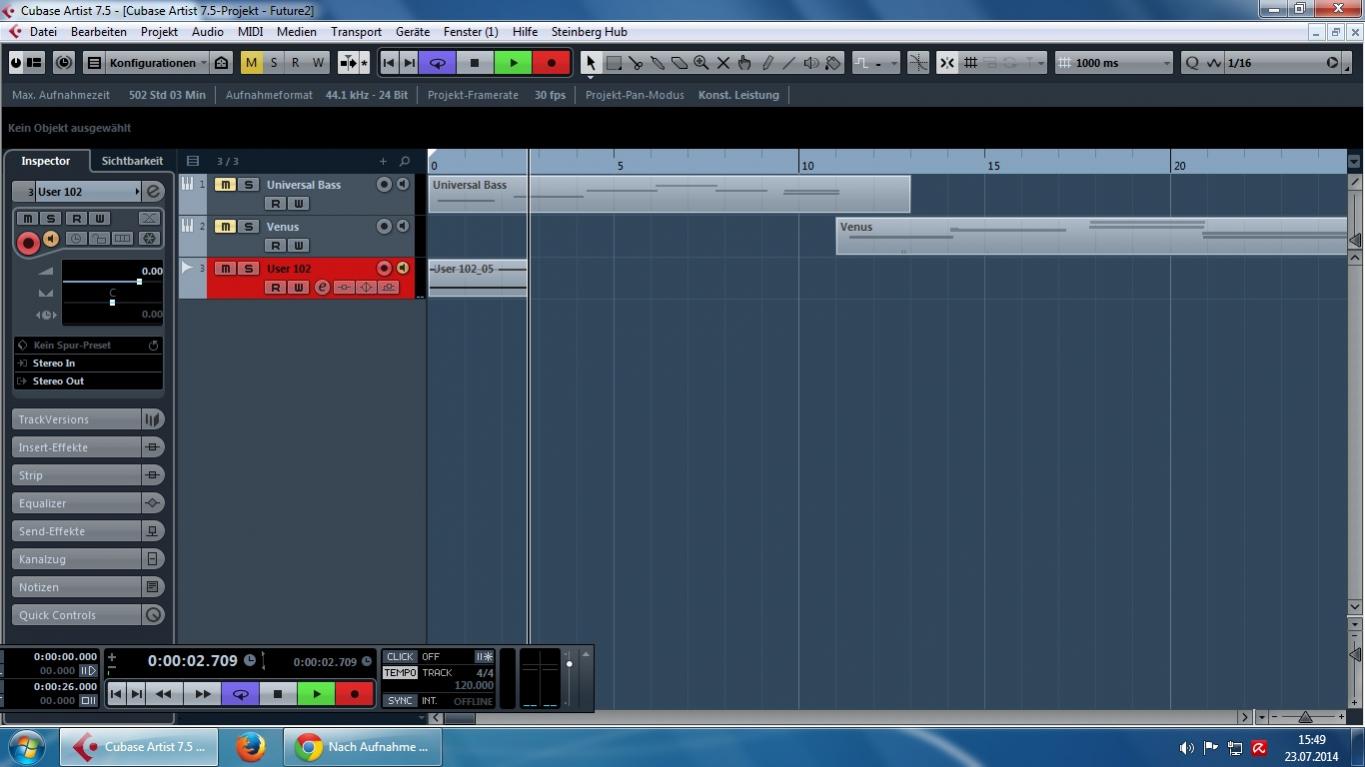The image size is (1365, 767).
Task: Open the Datei menu
Action: coord(43,32)
